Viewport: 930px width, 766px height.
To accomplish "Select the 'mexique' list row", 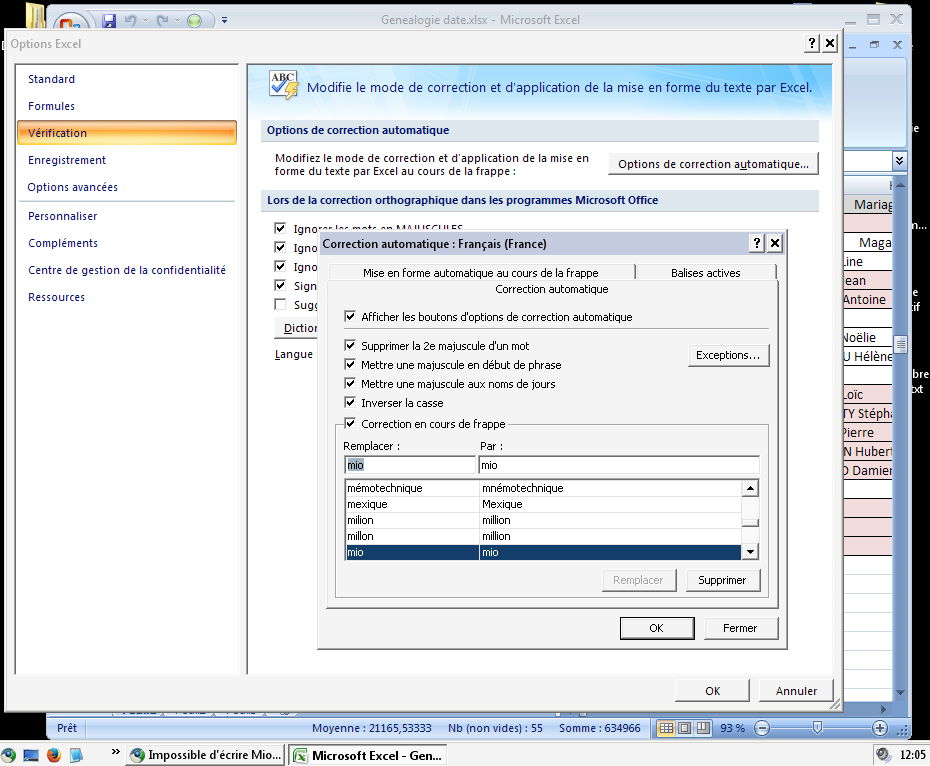I will coord(543,504).
